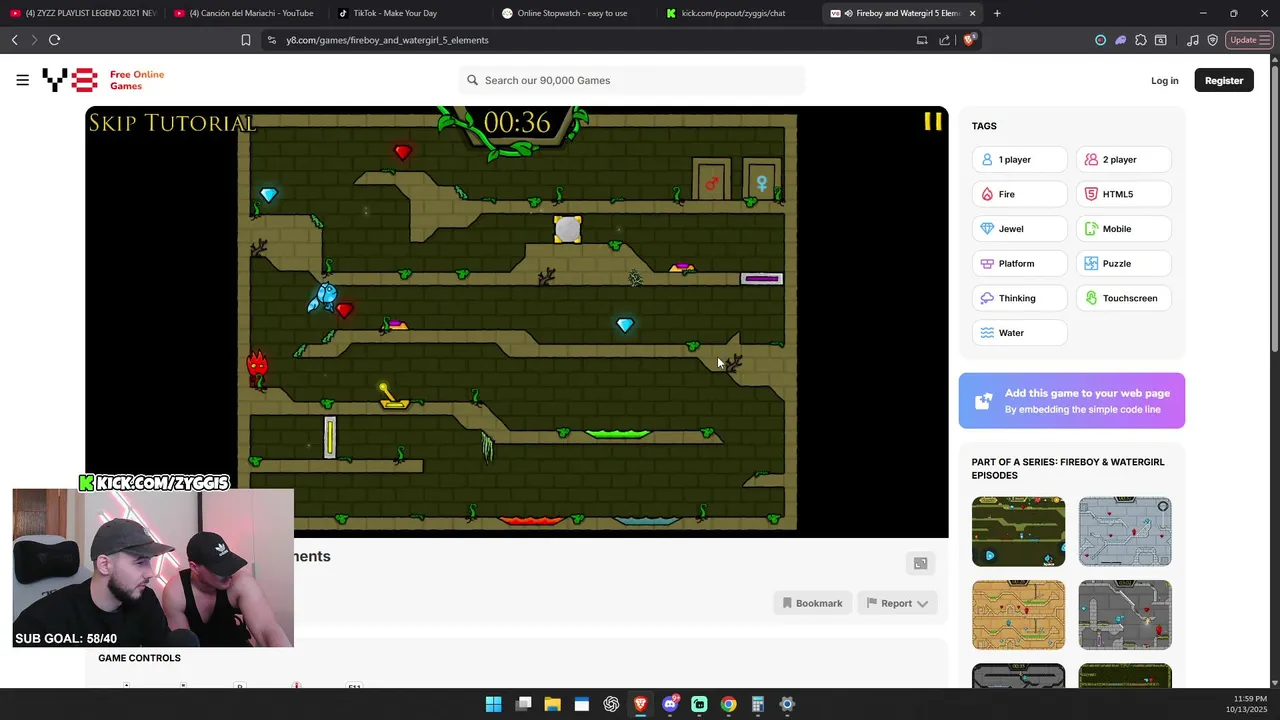This screenshot has height=720, width=1280.
Task: Open Streamlabs from the taskbar
Action: tap(699, 704)
